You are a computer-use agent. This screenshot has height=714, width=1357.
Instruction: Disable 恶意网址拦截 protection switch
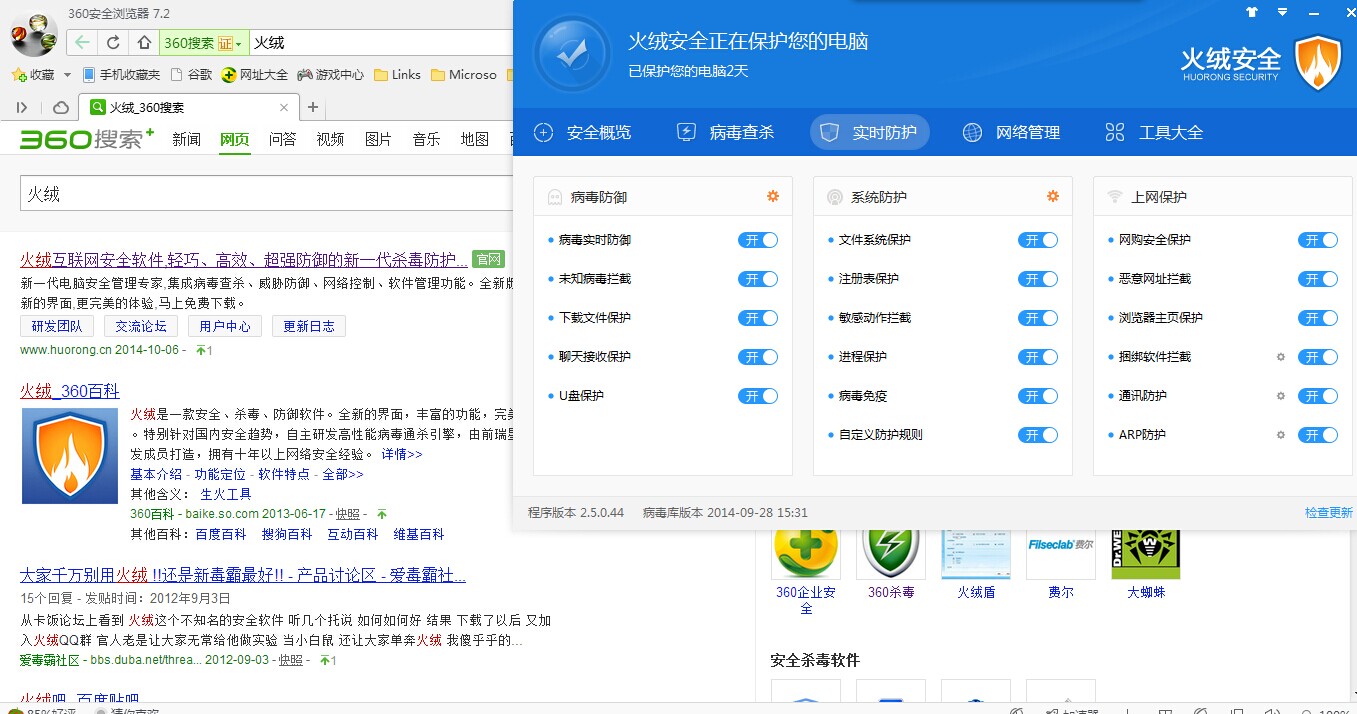(x=1317, y=279)
